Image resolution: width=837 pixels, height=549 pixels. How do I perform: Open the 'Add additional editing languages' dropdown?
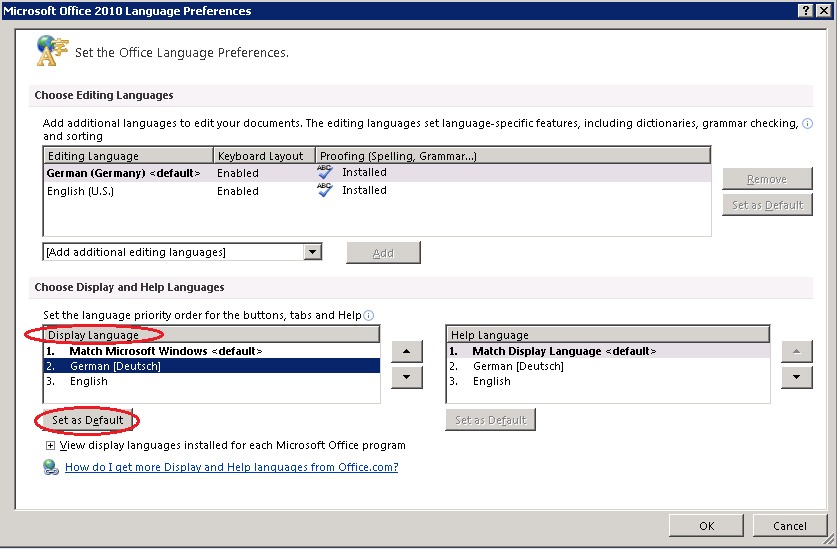tap(313, 252)
